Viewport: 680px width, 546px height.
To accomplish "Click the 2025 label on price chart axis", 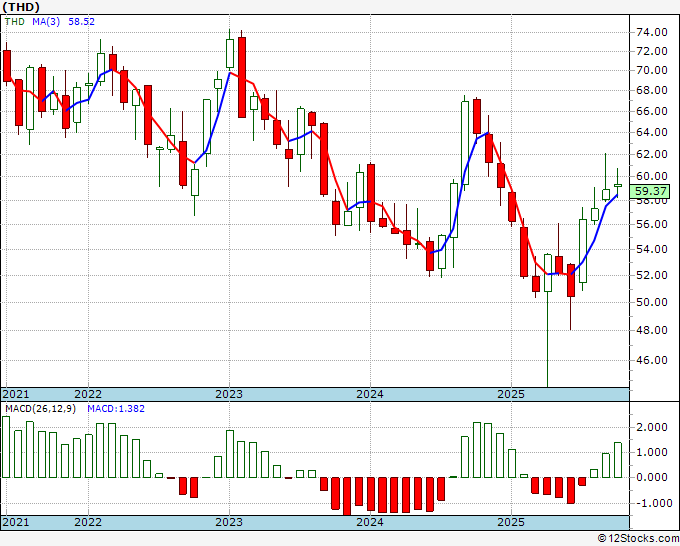I will point(511,394).
